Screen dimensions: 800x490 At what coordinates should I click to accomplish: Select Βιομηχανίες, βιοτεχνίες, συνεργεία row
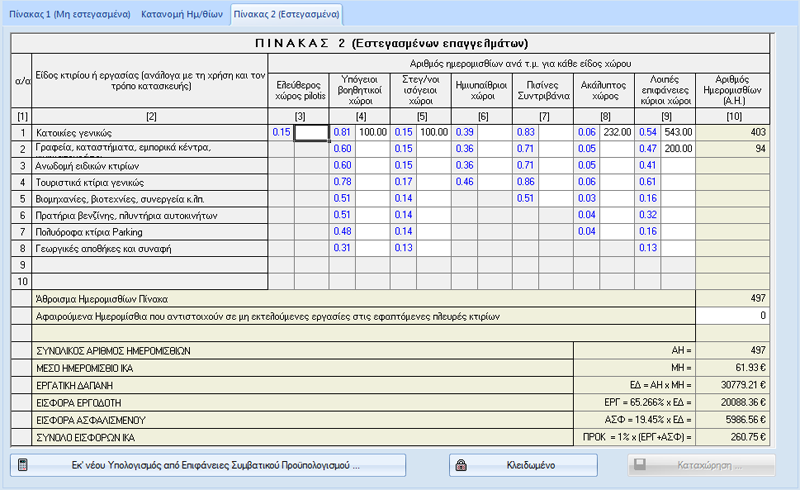click(x=149, y=199)
